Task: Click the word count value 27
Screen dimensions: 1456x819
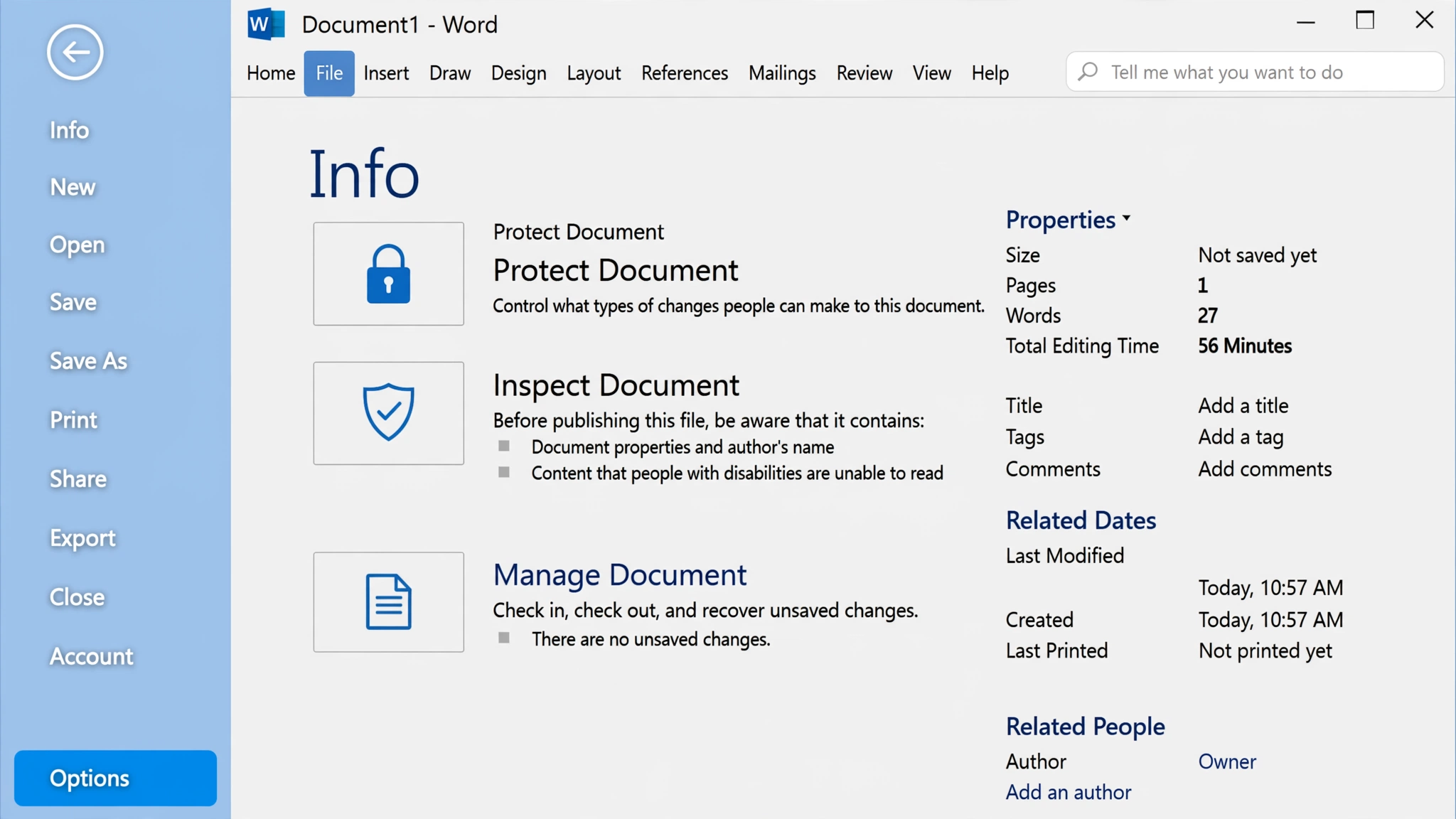Action: [x=1208, y=316]
